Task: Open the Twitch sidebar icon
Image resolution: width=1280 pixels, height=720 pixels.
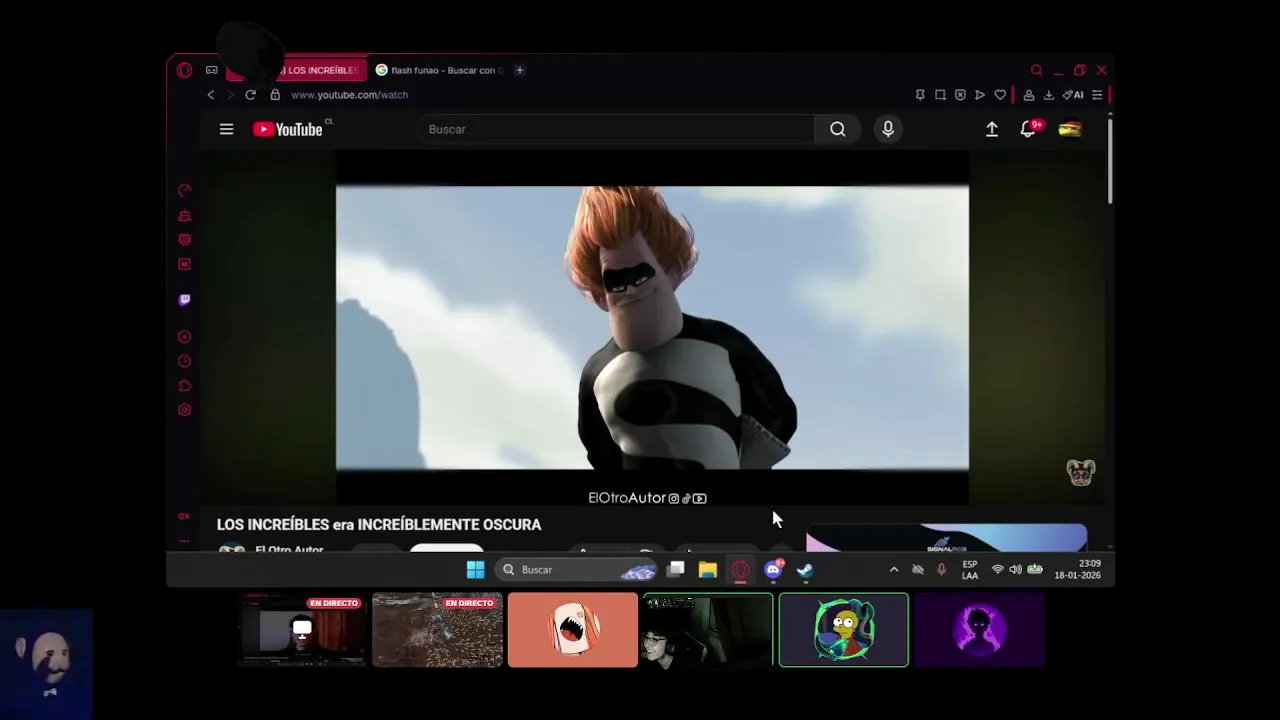Action: pos(184,300)
